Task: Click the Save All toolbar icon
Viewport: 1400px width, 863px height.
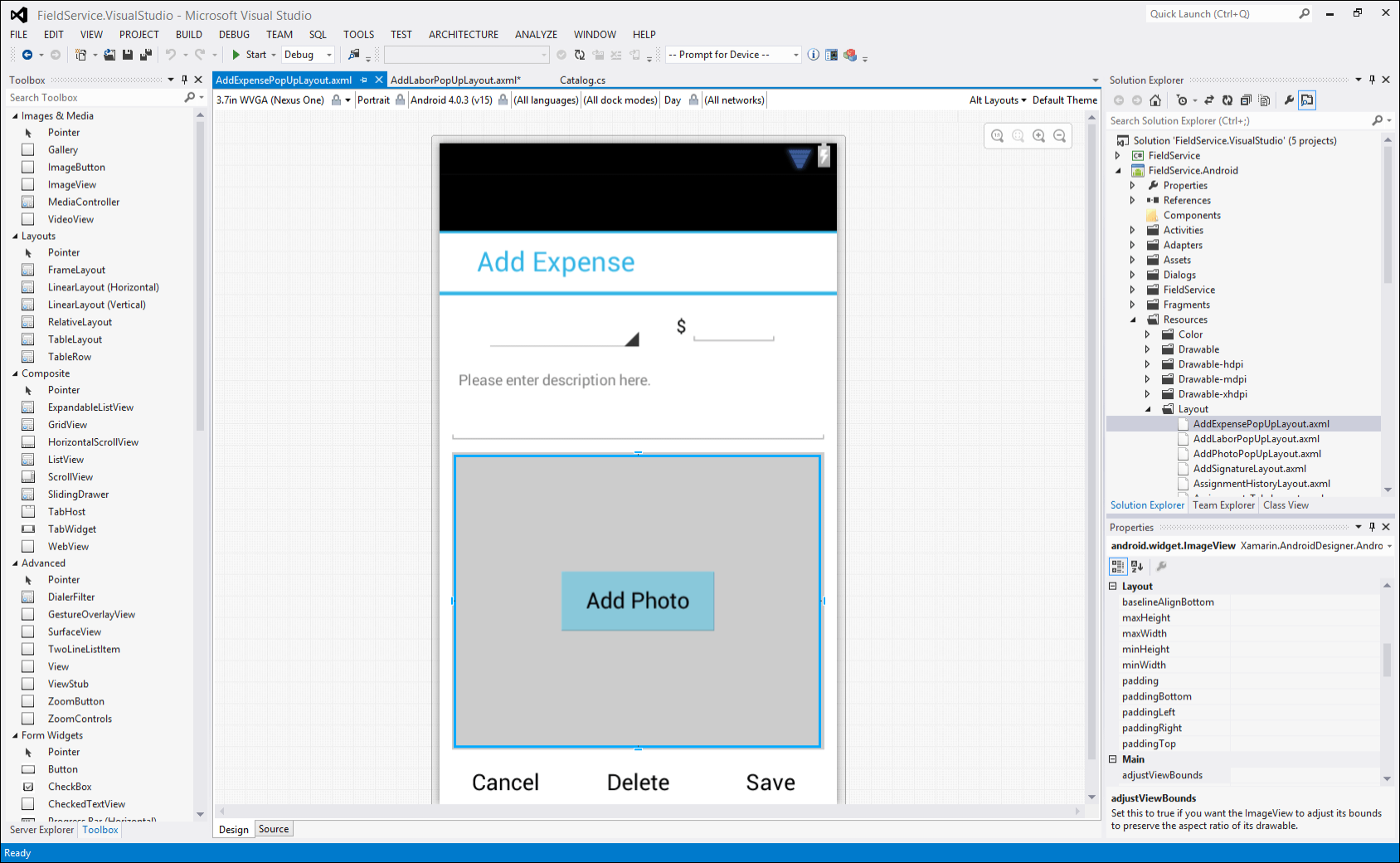Action: pyautogui.click(x=146, y=55)
